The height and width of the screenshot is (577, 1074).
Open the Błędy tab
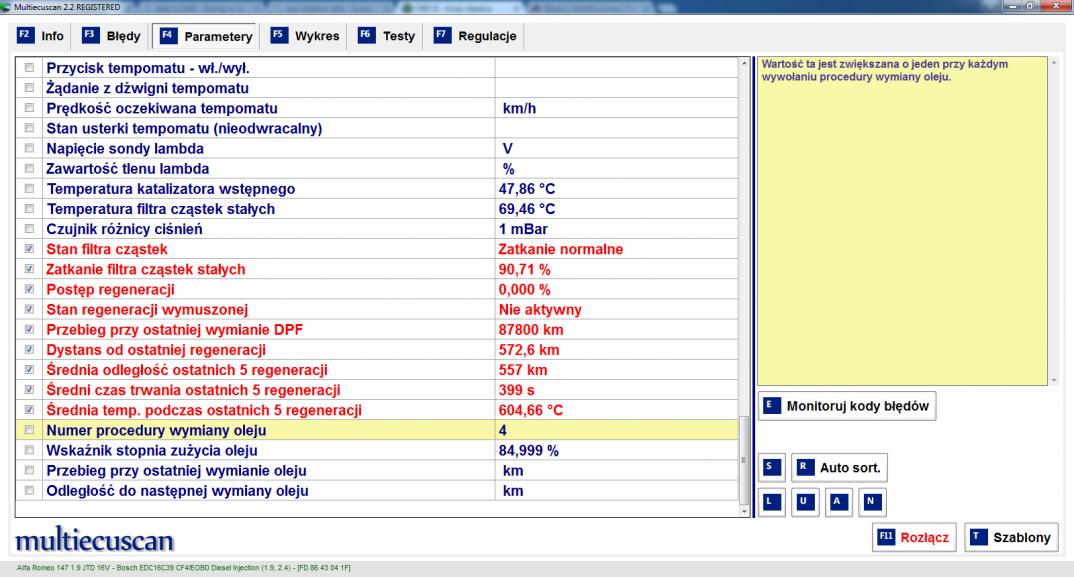tap(111, 36)
